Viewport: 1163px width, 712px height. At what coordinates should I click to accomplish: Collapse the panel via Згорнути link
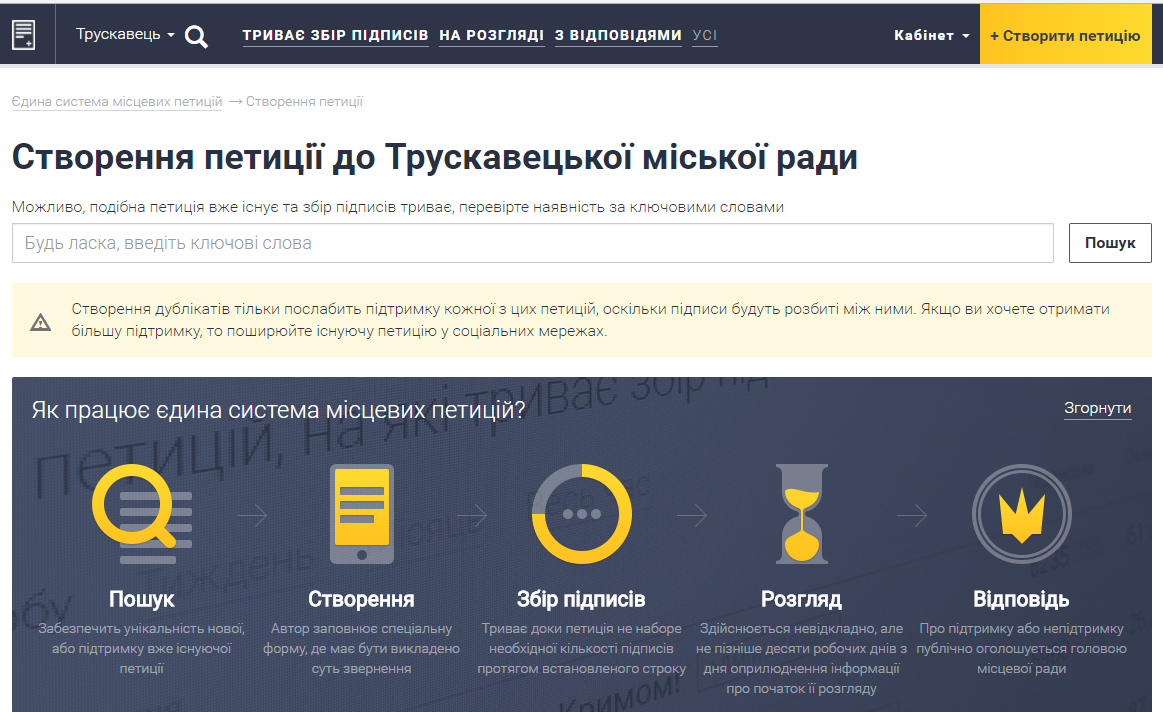click(x=1098, y=408)
